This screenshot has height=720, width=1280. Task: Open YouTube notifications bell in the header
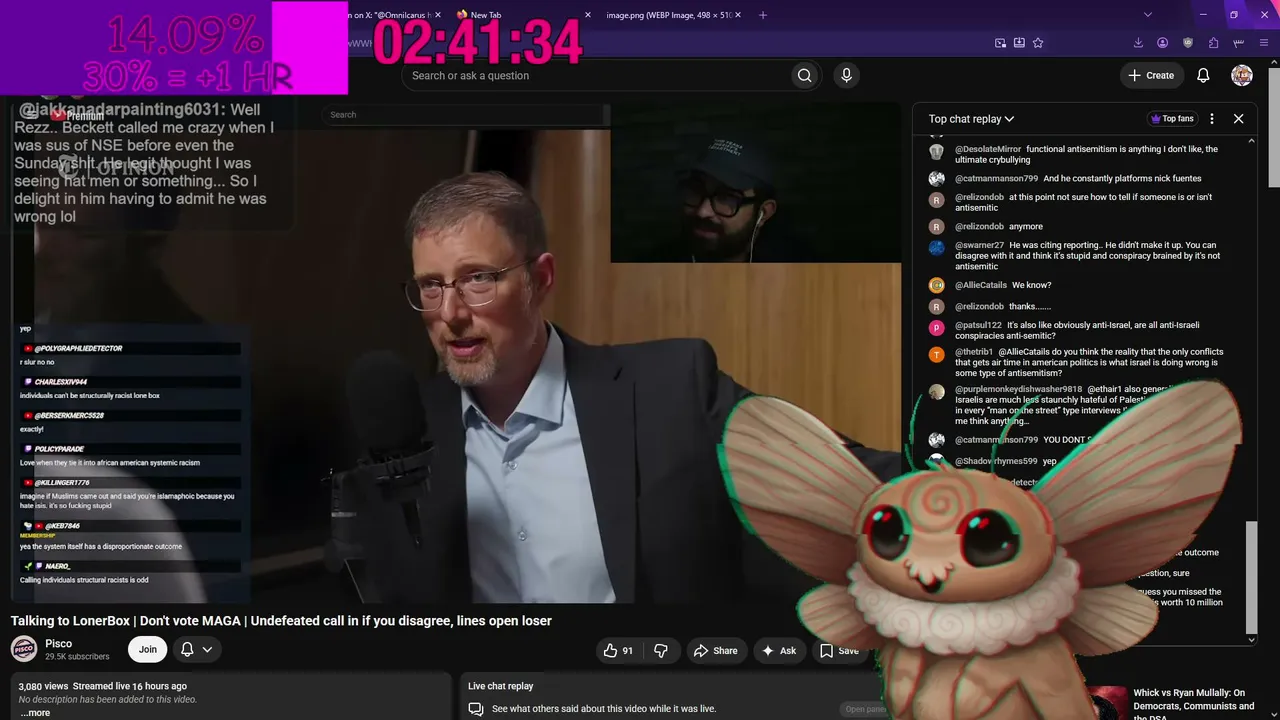click(x=1203, y=75)
